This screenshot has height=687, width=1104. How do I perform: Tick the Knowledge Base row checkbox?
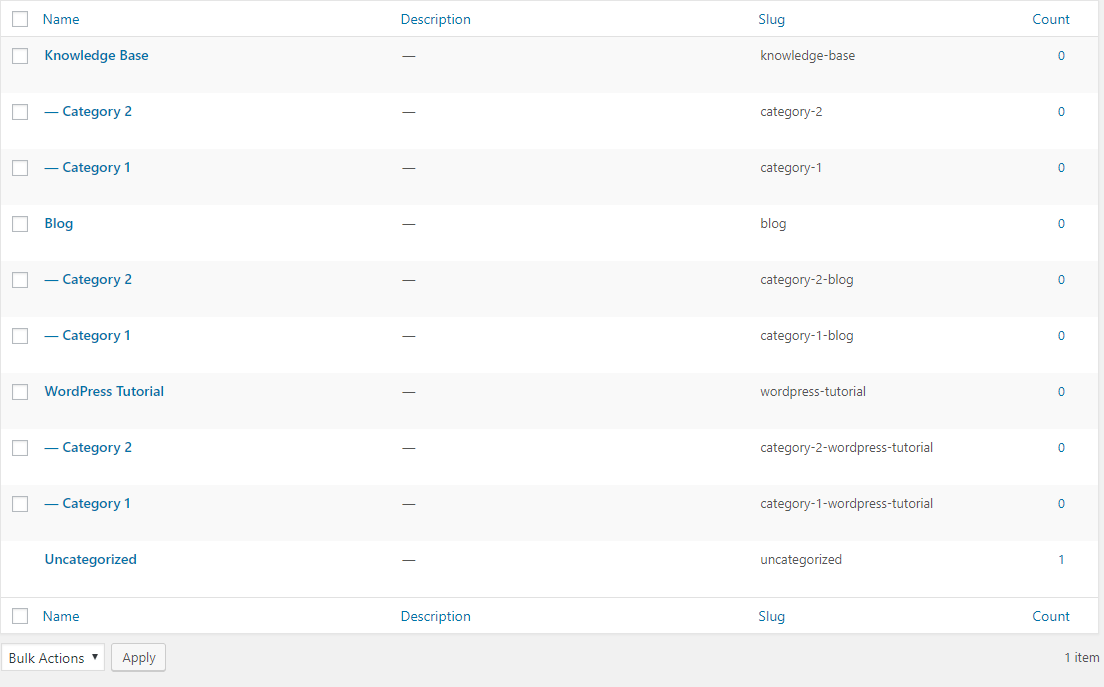click(x=20, y=56)
